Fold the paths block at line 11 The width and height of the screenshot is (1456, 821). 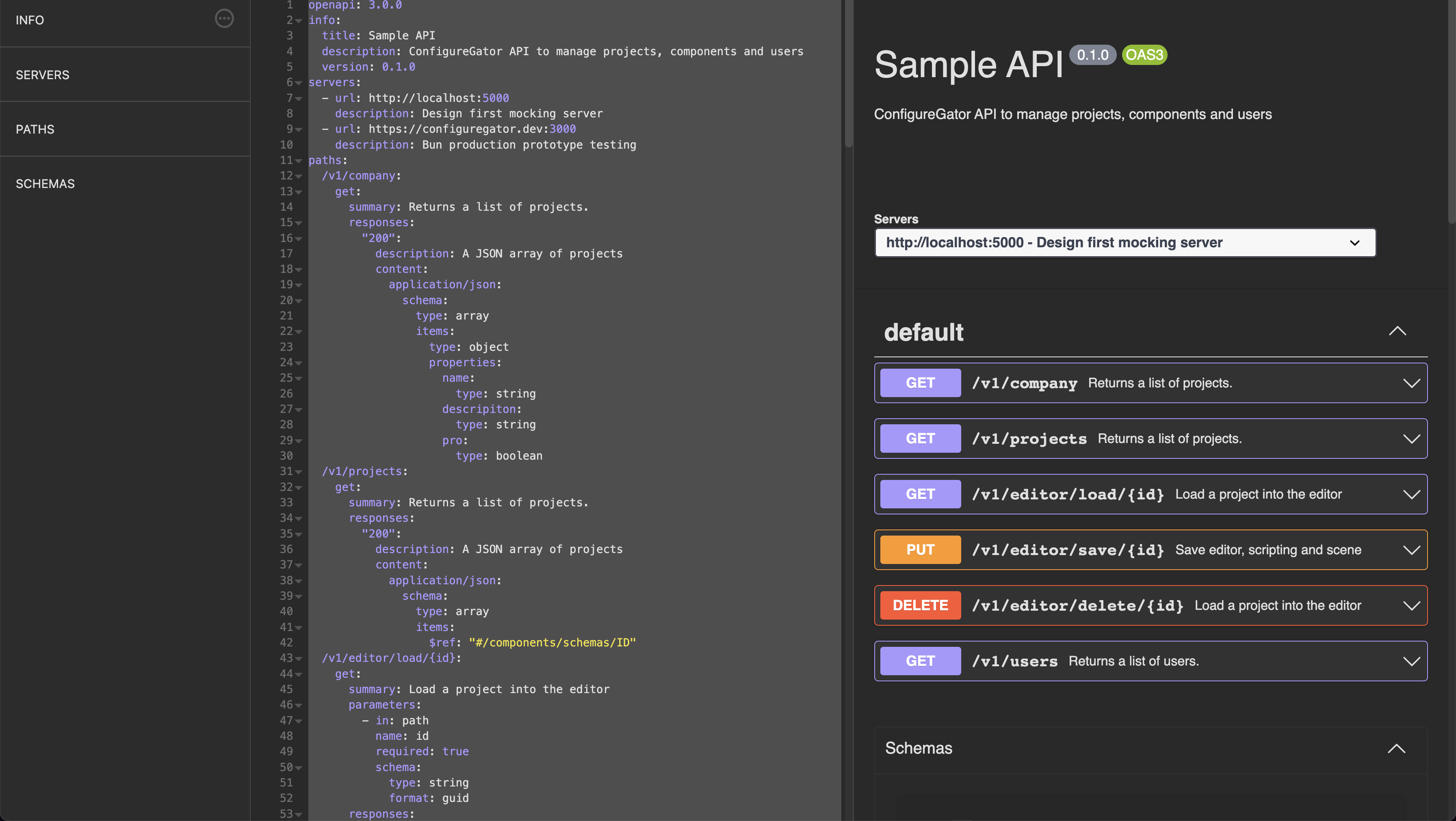tap(299, 161)
